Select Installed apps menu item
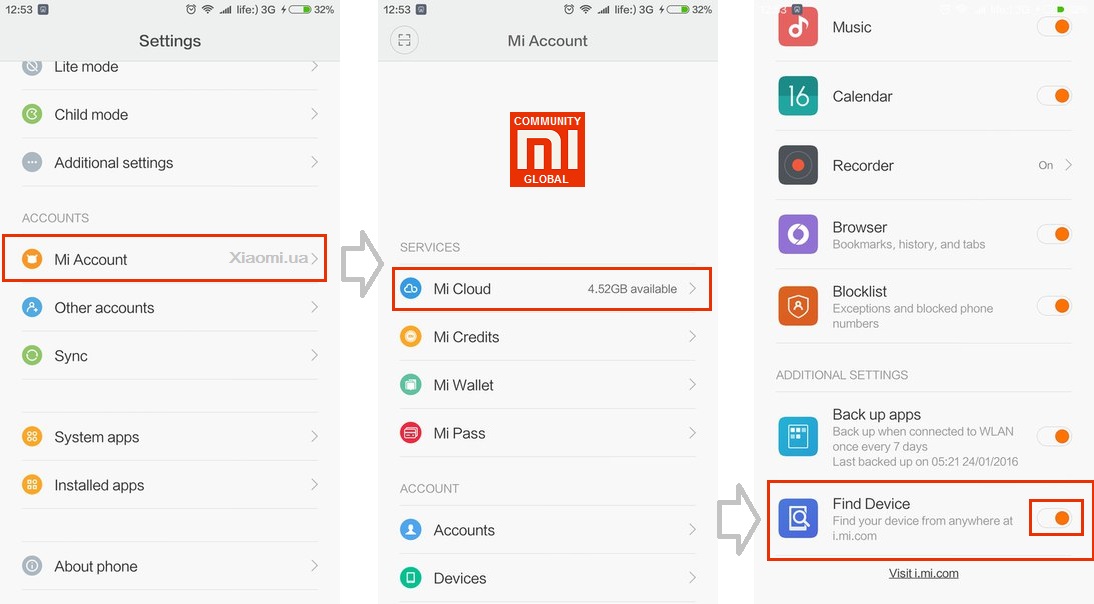This screenshot has height=604, width=1094. 99,485
